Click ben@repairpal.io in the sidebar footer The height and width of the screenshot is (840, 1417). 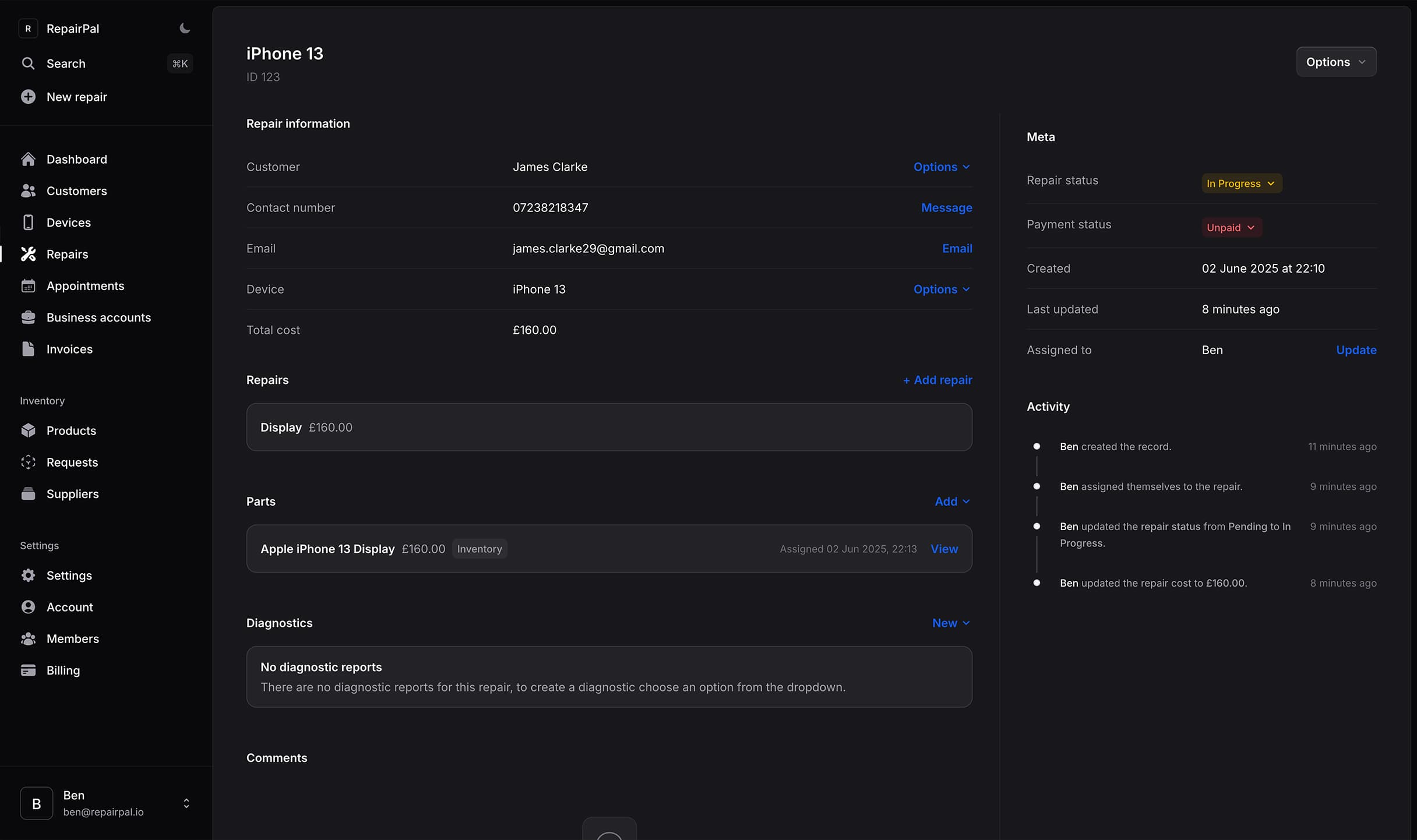point(103,812)
